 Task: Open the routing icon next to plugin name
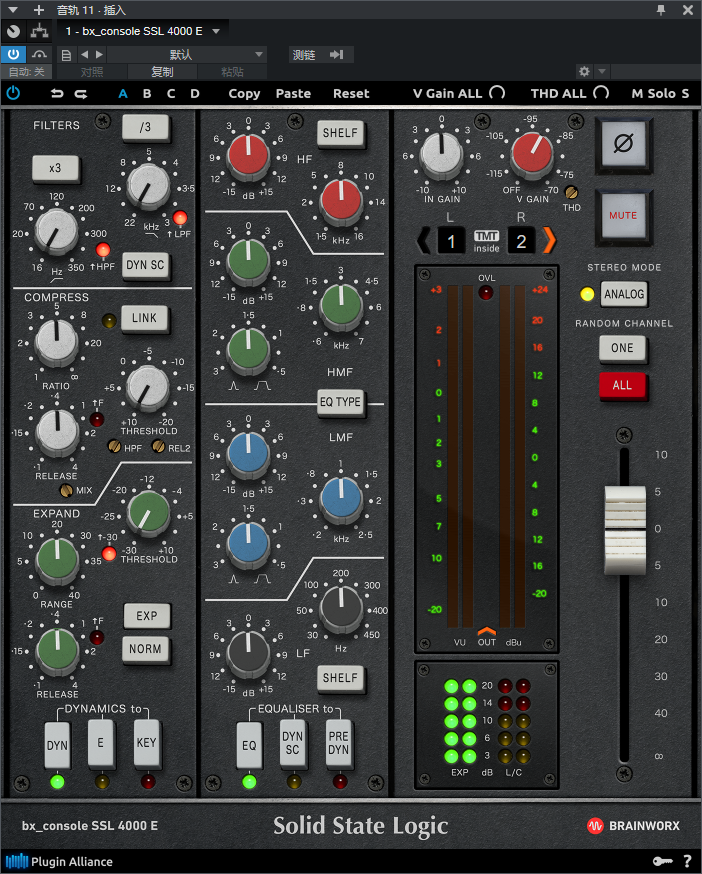tap(39, 31)
